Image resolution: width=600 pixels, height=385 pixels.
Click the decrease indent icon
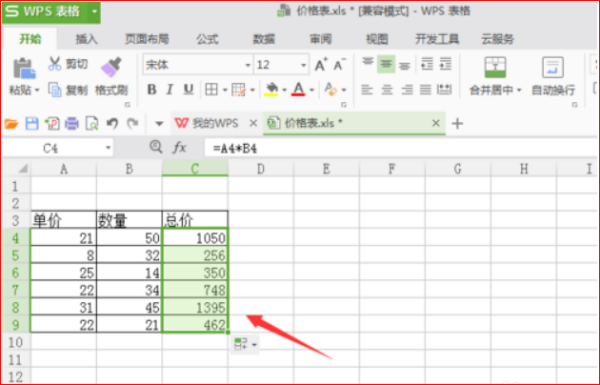tap(427, 64)
